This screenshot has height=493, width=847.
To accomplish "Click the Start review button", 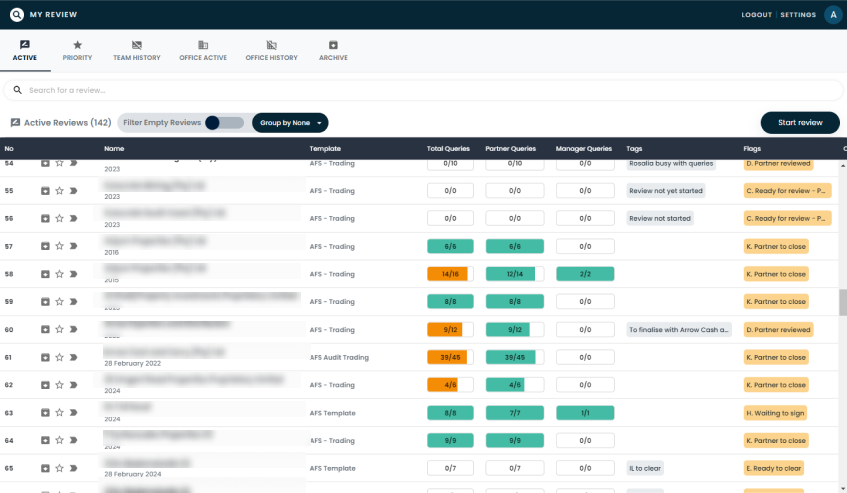I will point(799,122).
